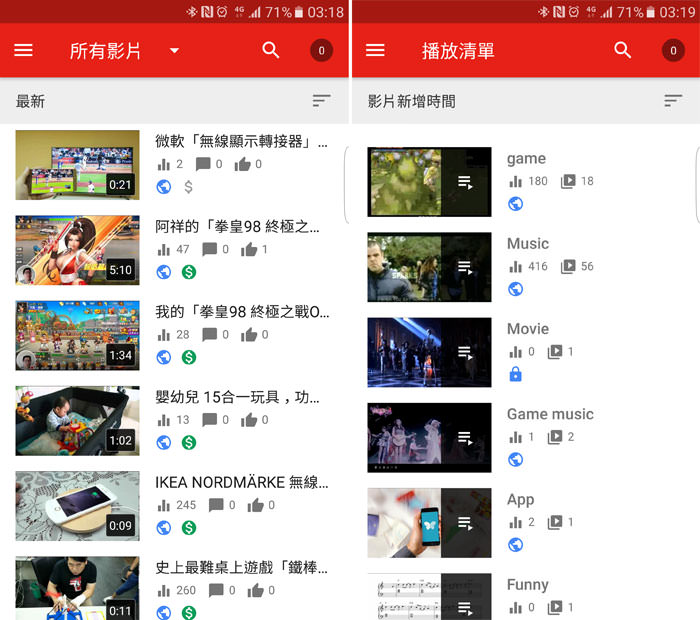
Task: Open video titled 阿祥的「拳皇98 終極之...
Action: 238,226
